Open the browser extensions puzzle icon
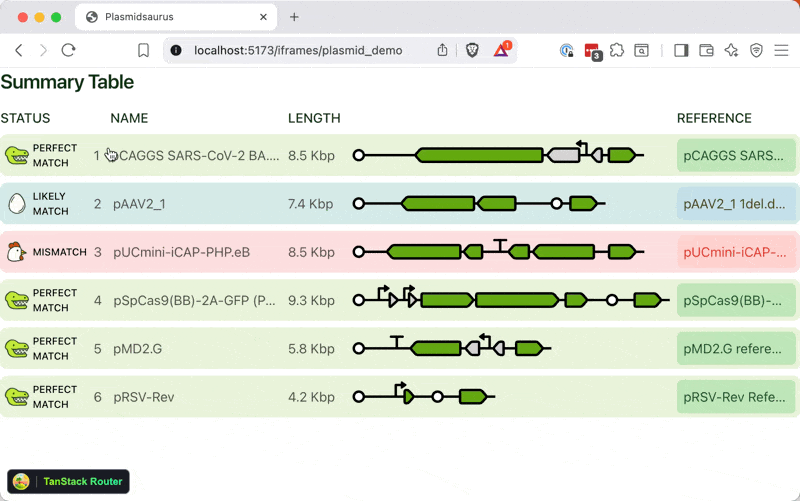Viewport: 800px width, 501px height. pos(616,50)
